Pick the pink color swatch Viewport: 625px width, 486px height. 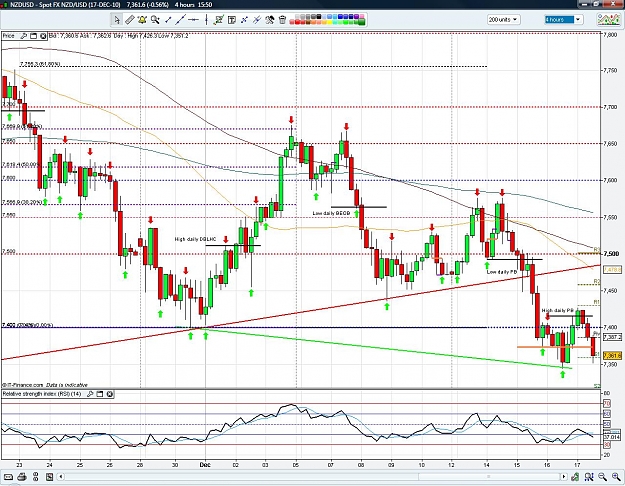pyautogui.click(x=362, y=16)
